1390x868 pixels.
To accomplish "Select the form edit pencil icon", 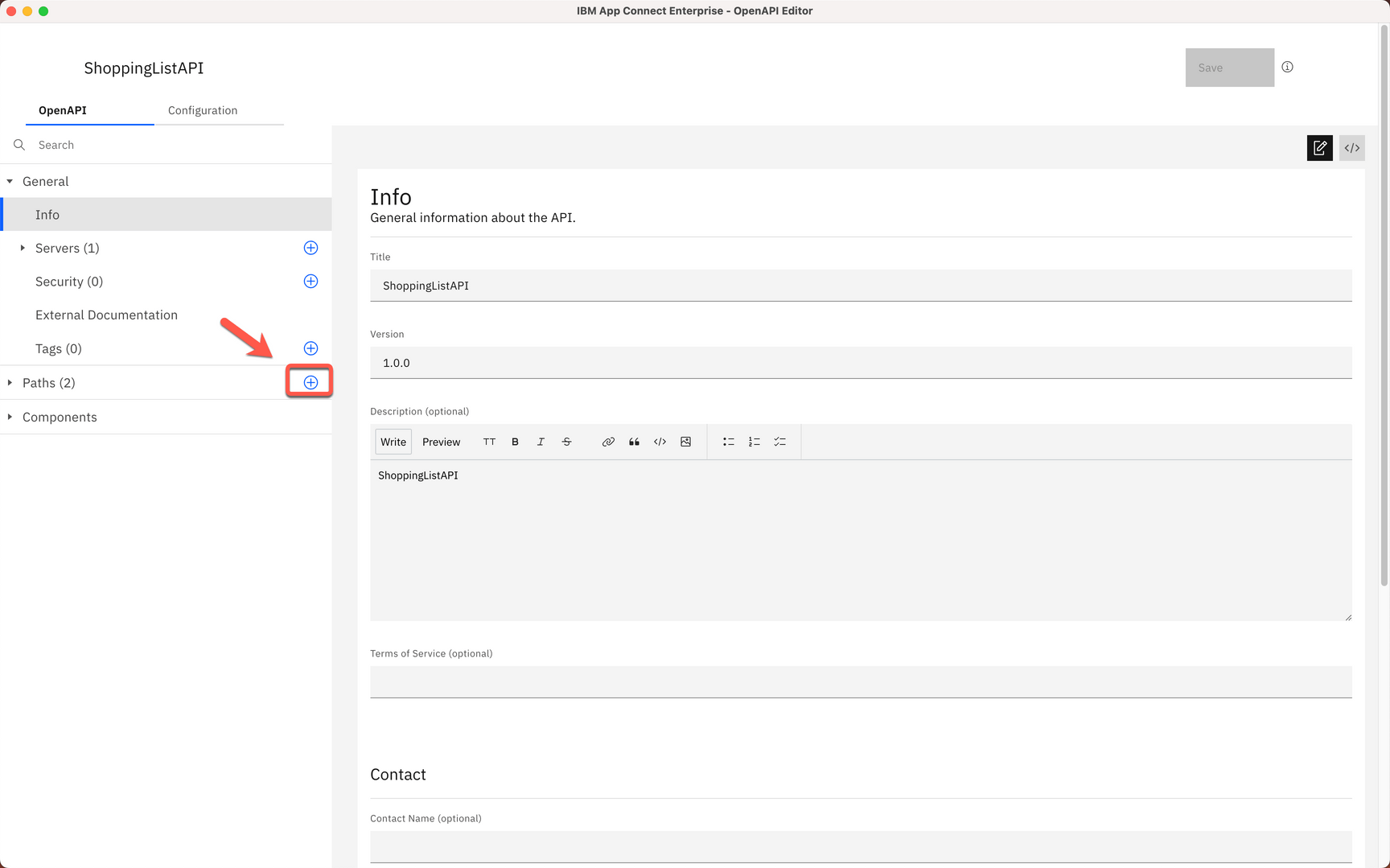I will [1319, 148].
